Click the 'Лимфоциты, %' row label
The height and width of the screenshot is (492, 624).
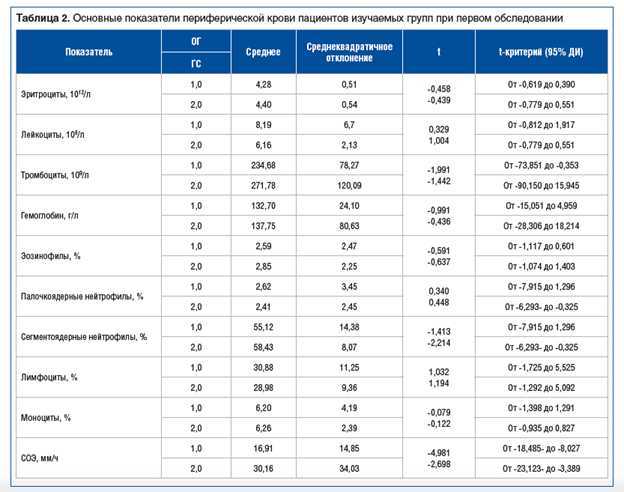(x=49, y=377)
